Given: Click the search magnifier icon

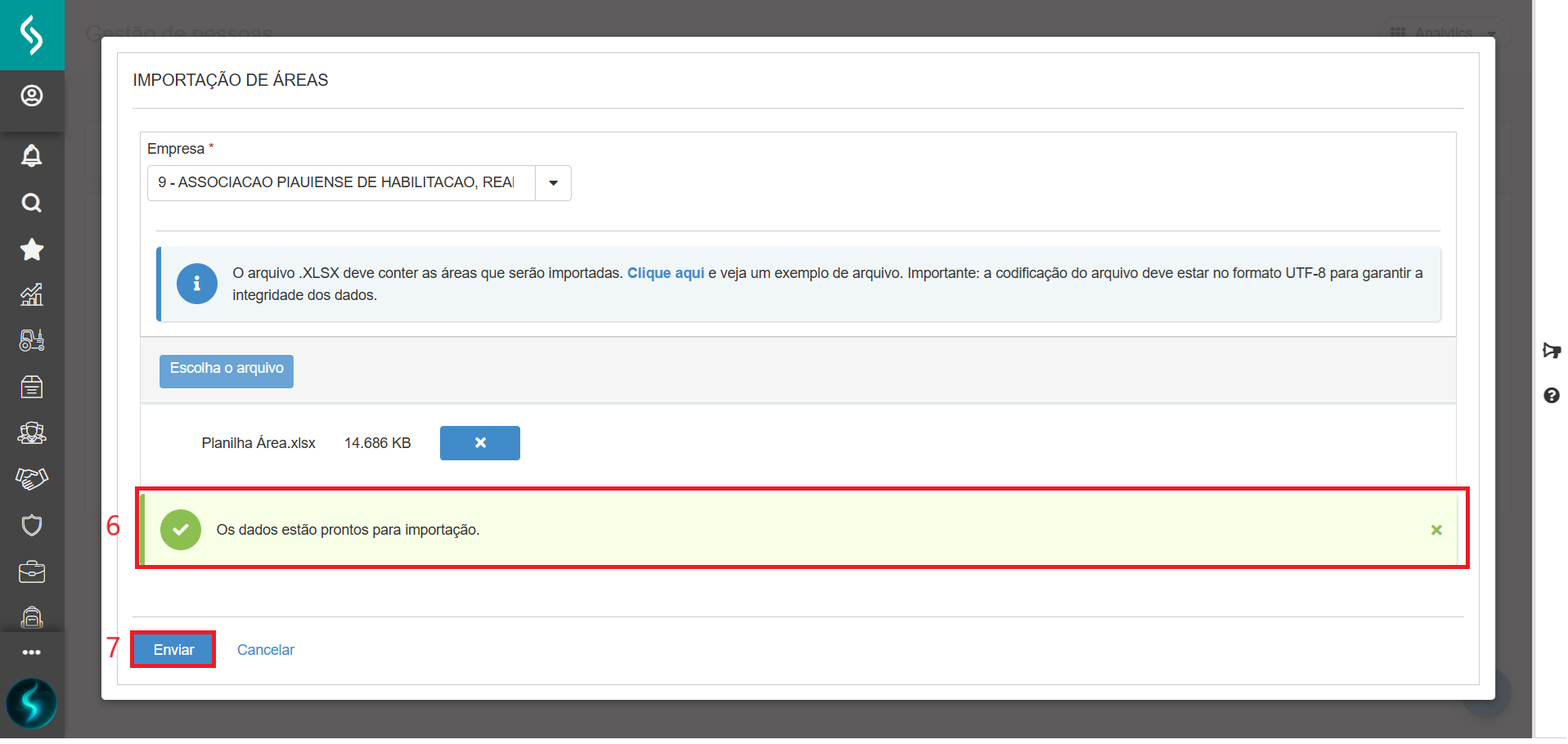Looking at the screenshot, I should click(x=32, y=203).
